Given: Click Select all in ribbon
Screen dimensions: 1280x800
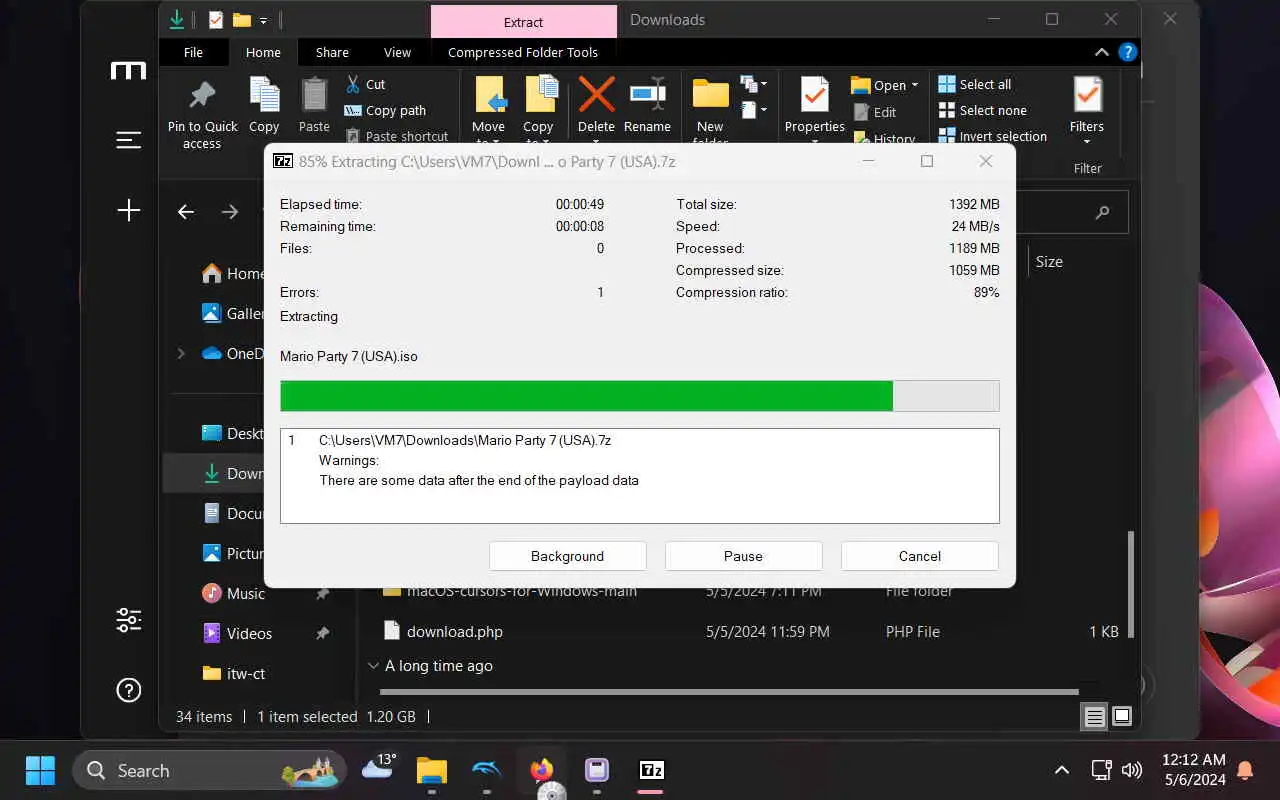Looking at the screenshot, I should click(x=975, y=84).
